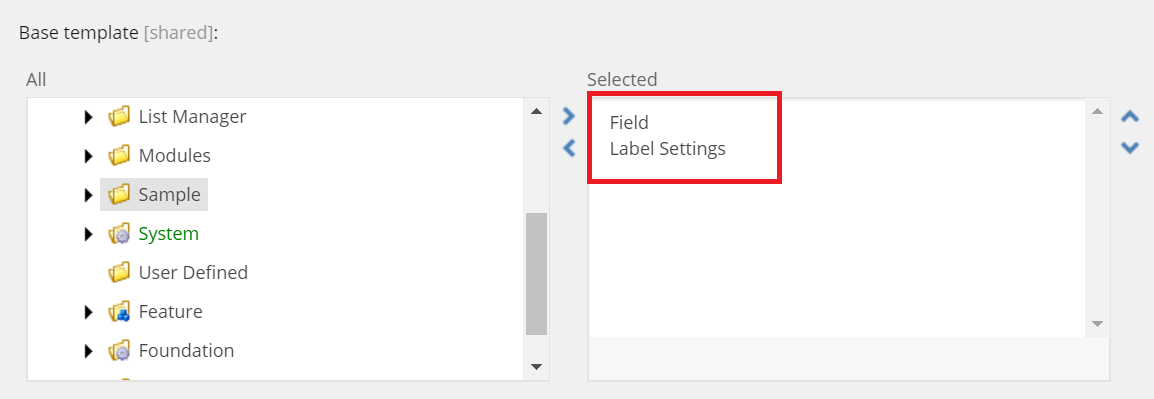Move selected template up with blue chevron
The image size is (1154, 399).
pyautogui.click(x=1130, y=116)
